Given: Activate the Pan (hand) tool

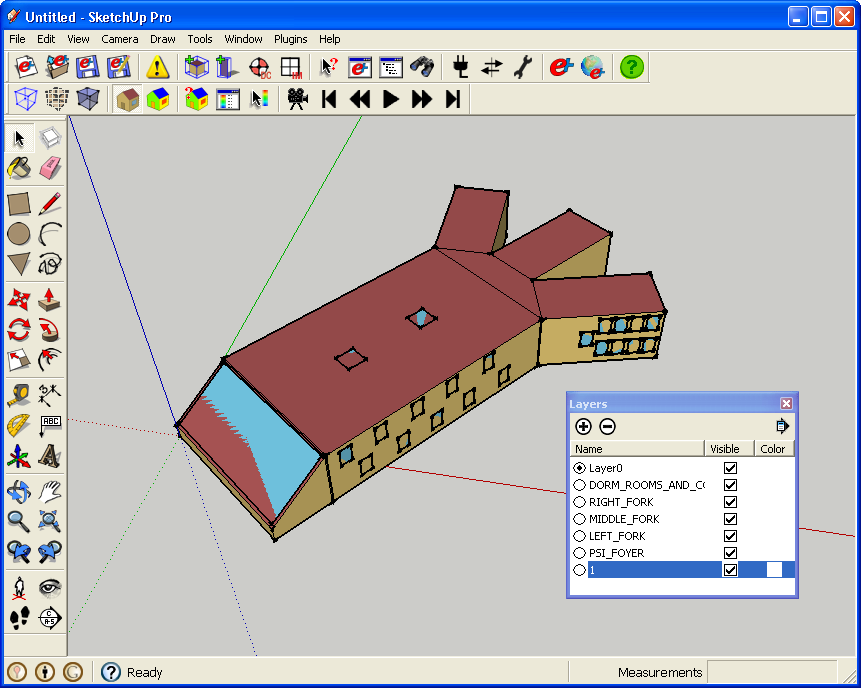Looking at the screenshot, I should (48, 491).
